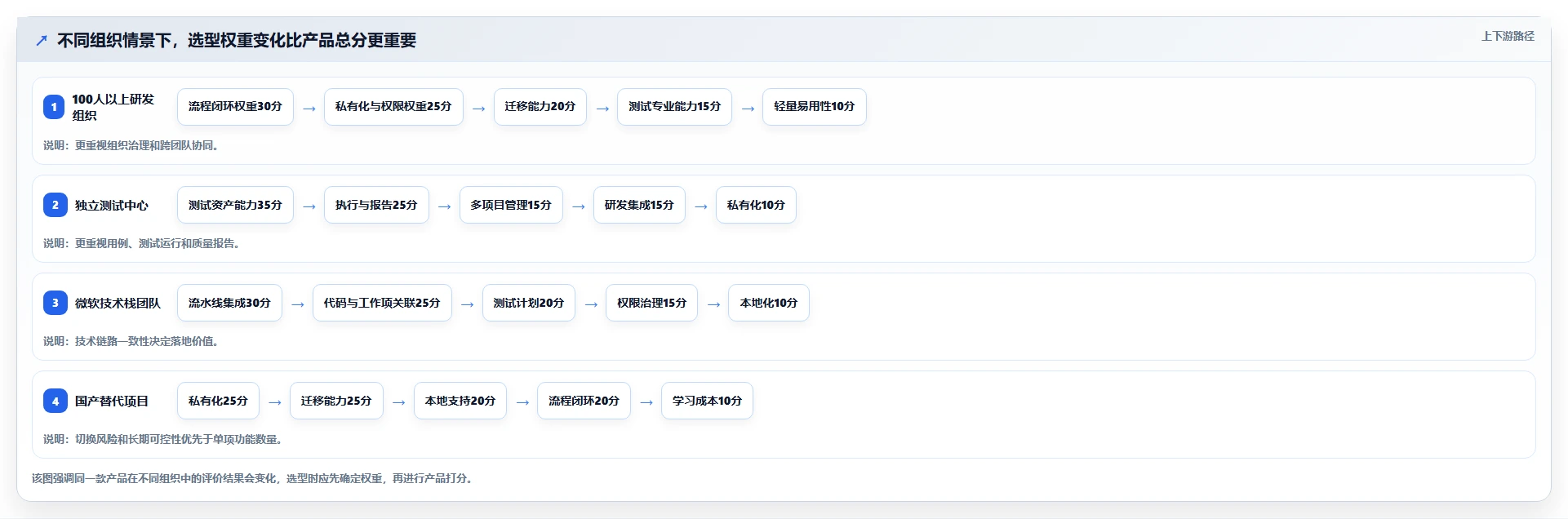Pick the 学习成本10分 chip

tap(707, 401)
